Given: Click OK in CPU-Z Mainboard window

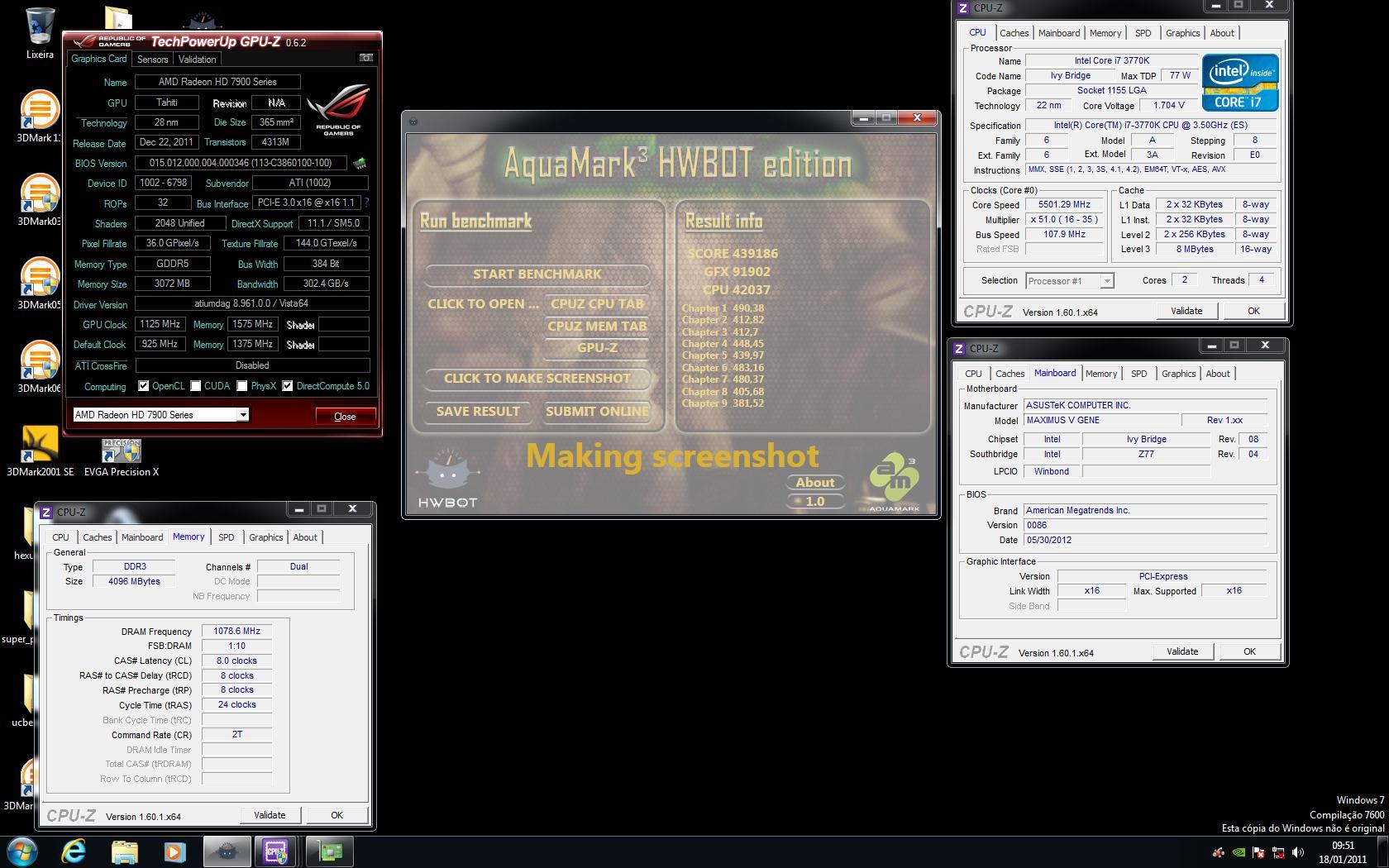Looking at the screenshot, I should click(1249, 651).
